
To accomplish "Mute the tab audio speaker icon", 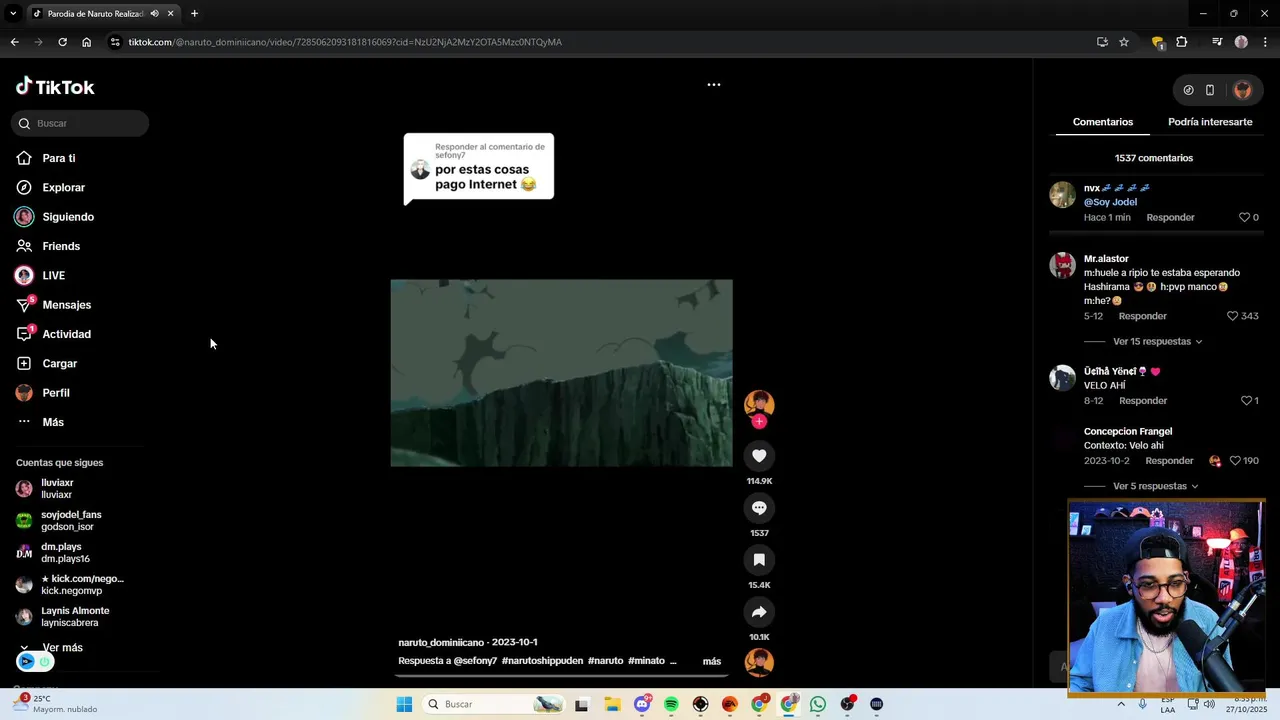I will click(154, 14).
